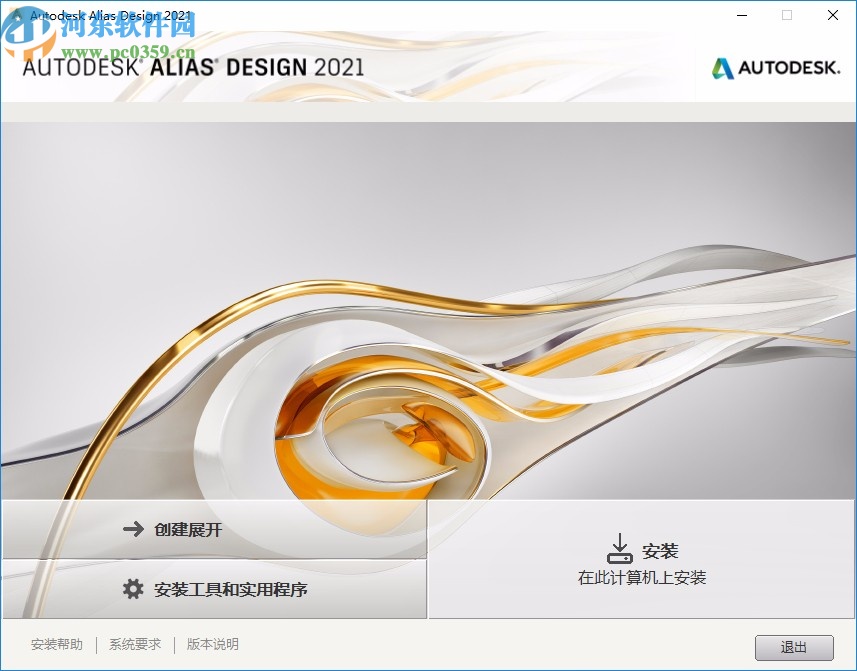857x671 pixels.
Task: Select the AUTODESK ALIAS DESIGN 2021 header logo
Action: (190, 68)
